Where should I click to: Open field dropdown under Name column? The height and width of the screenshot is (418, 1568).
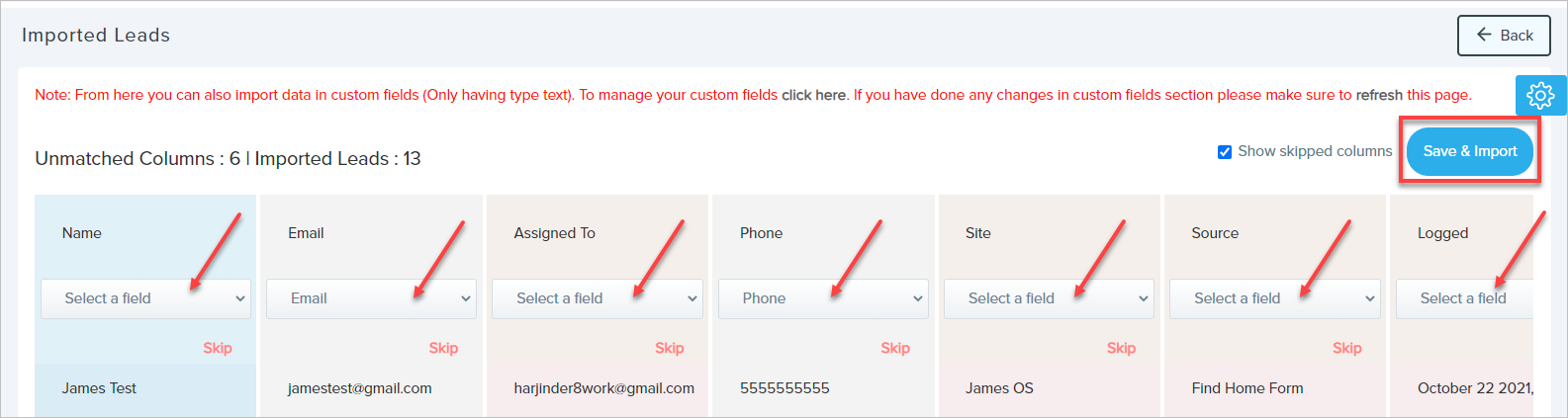145,298
